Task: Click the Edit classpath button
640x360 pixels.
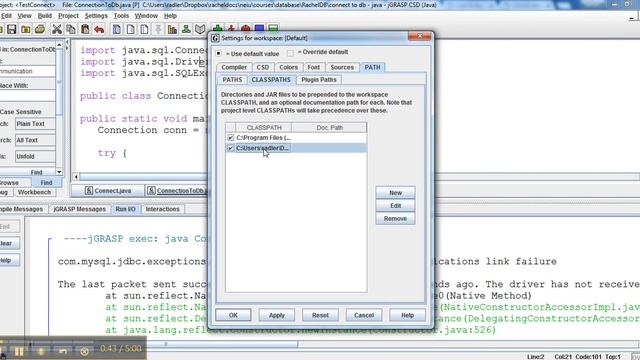Action: (396, 206)
